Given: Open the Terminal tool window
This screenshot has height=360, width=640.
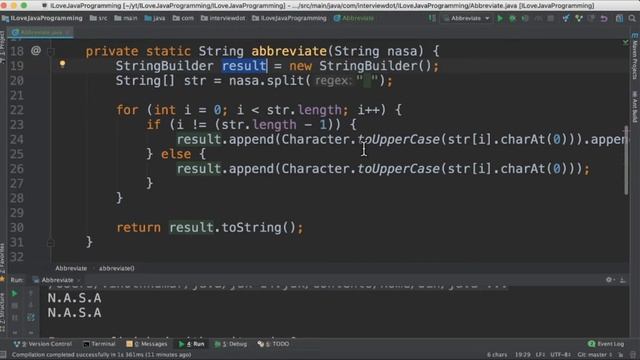Looking at the screenshot, I should pyautogui.click(x=99, y=344).
